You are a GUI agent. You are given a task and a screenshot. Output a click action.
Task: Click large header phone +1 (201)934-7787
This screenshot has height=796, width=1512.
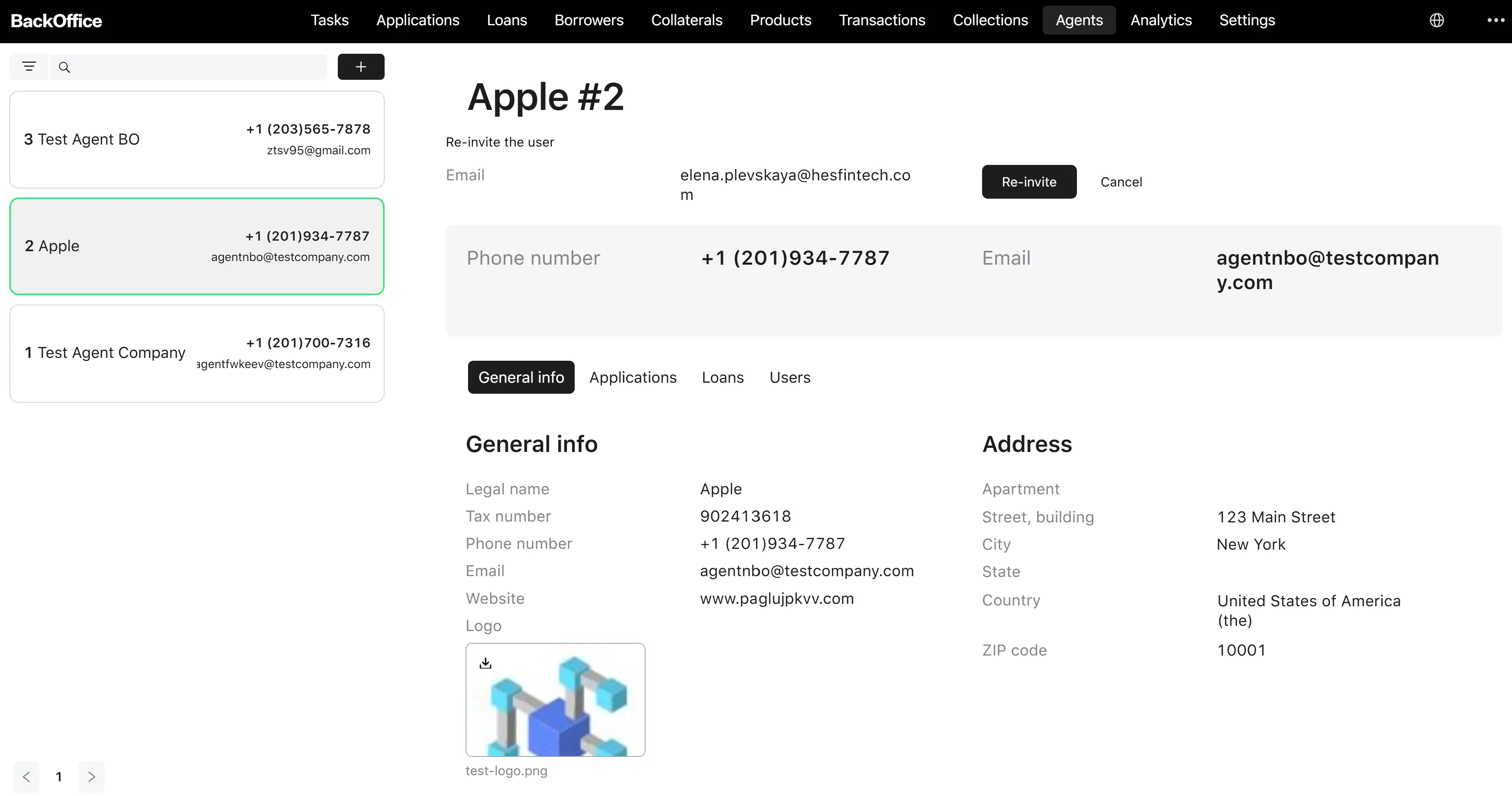795,258
